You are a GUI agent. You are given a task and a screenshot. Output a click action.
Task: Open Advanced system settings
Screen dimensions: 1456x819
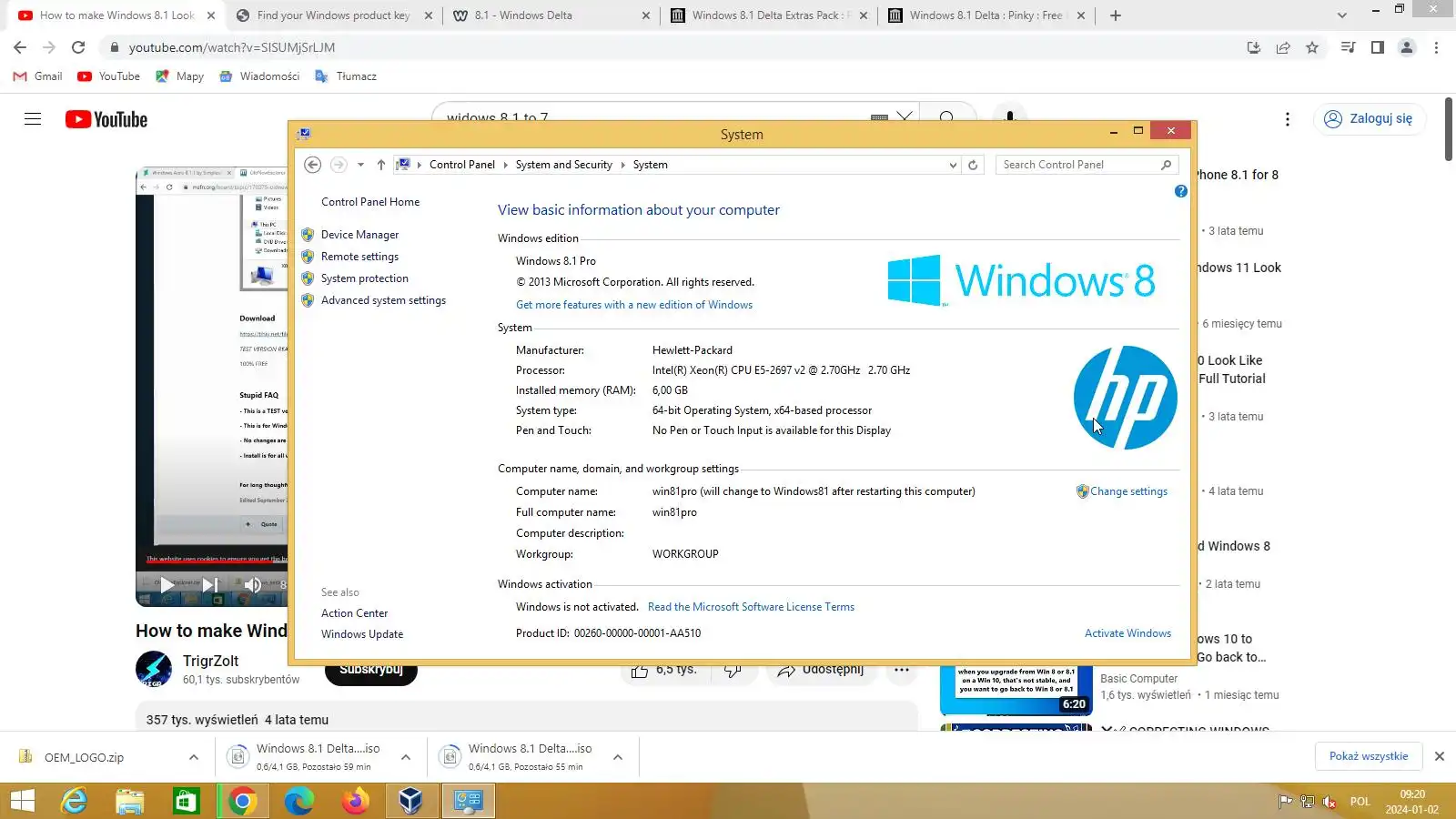(x=383, y=300)
